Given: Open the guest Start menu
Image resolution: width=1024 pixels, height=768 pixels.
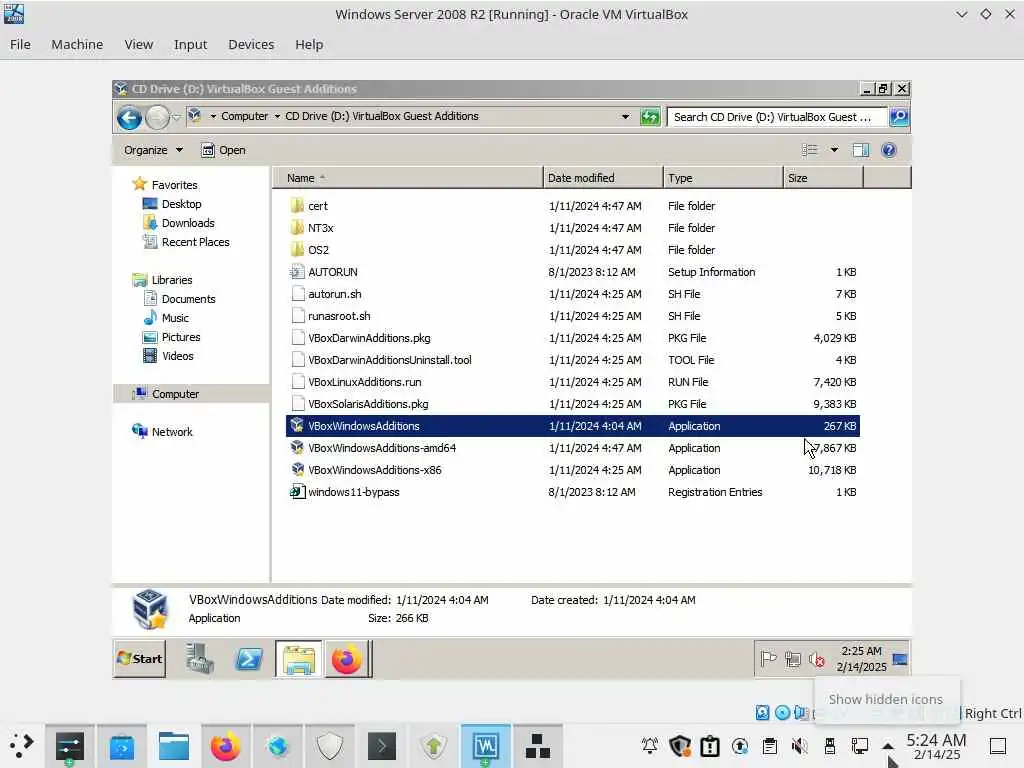Looking at the screenshot, I should click(x=140, y=659).
